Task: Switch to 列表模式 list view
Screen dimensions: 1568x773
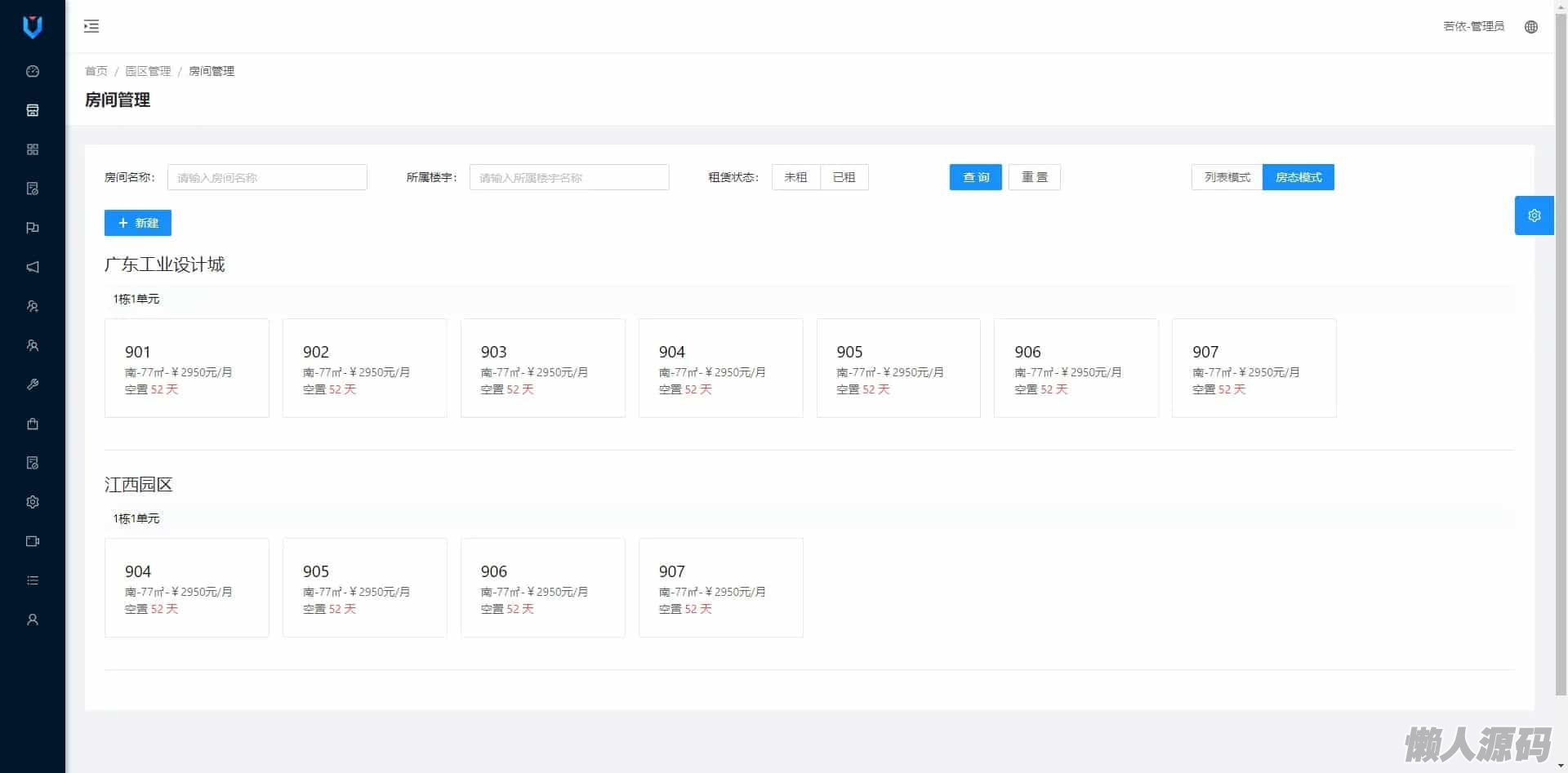Action: click(1227, 177)
